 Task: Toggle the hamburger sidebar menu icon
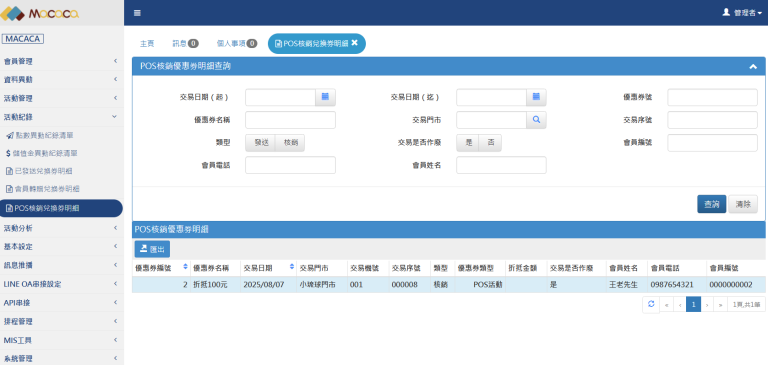coord(137,13)
